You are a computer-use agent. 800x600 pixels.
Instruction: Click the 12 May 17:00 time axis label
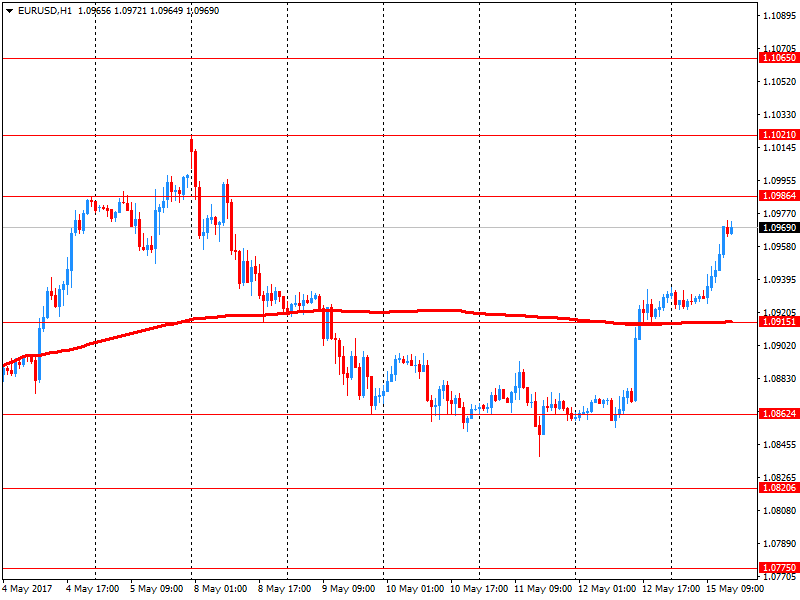[x=671, y=589]
